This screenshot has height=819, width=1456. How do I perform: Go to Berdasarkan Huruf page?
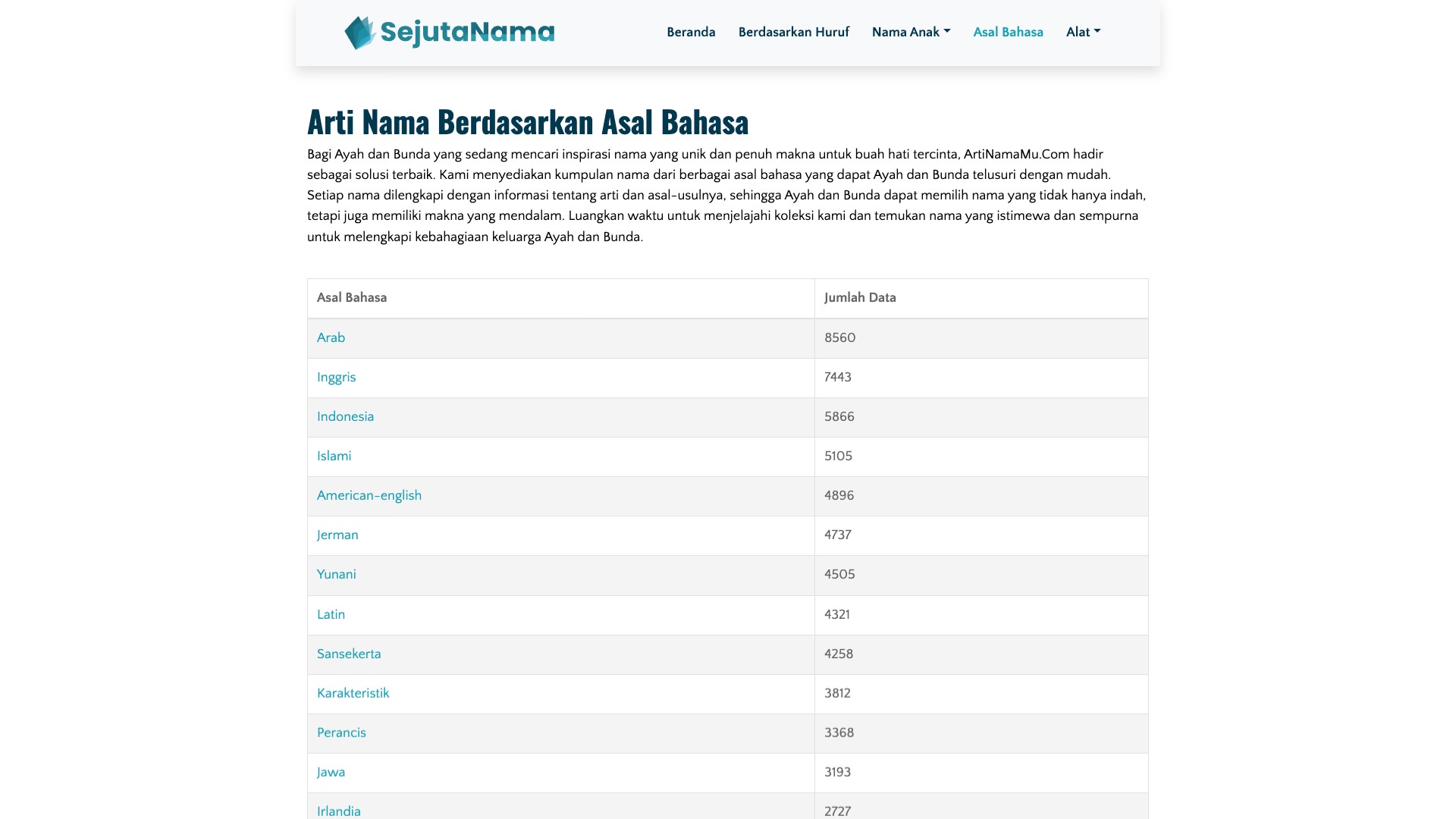tap(793, 32)
